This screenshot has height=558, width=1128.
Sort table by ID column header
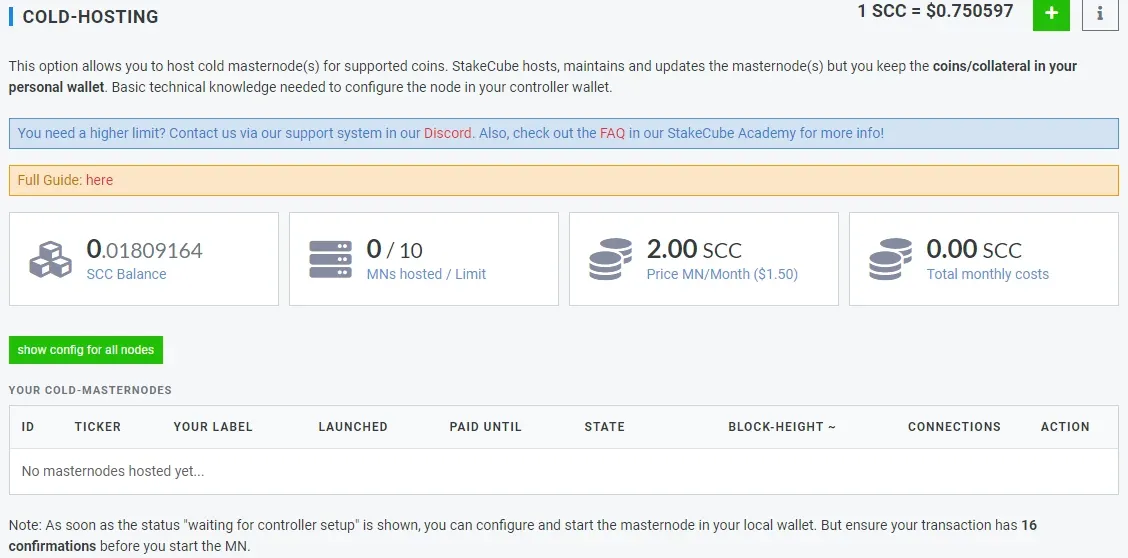(28, 427)
